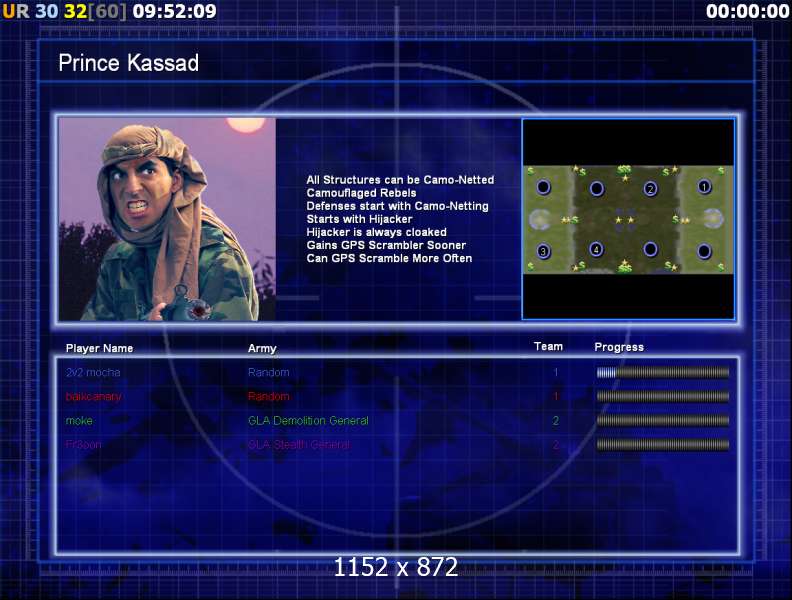Screen dimensions: 792x600
Task: Select empty start marker below marker 1
Action: [704, 251]
